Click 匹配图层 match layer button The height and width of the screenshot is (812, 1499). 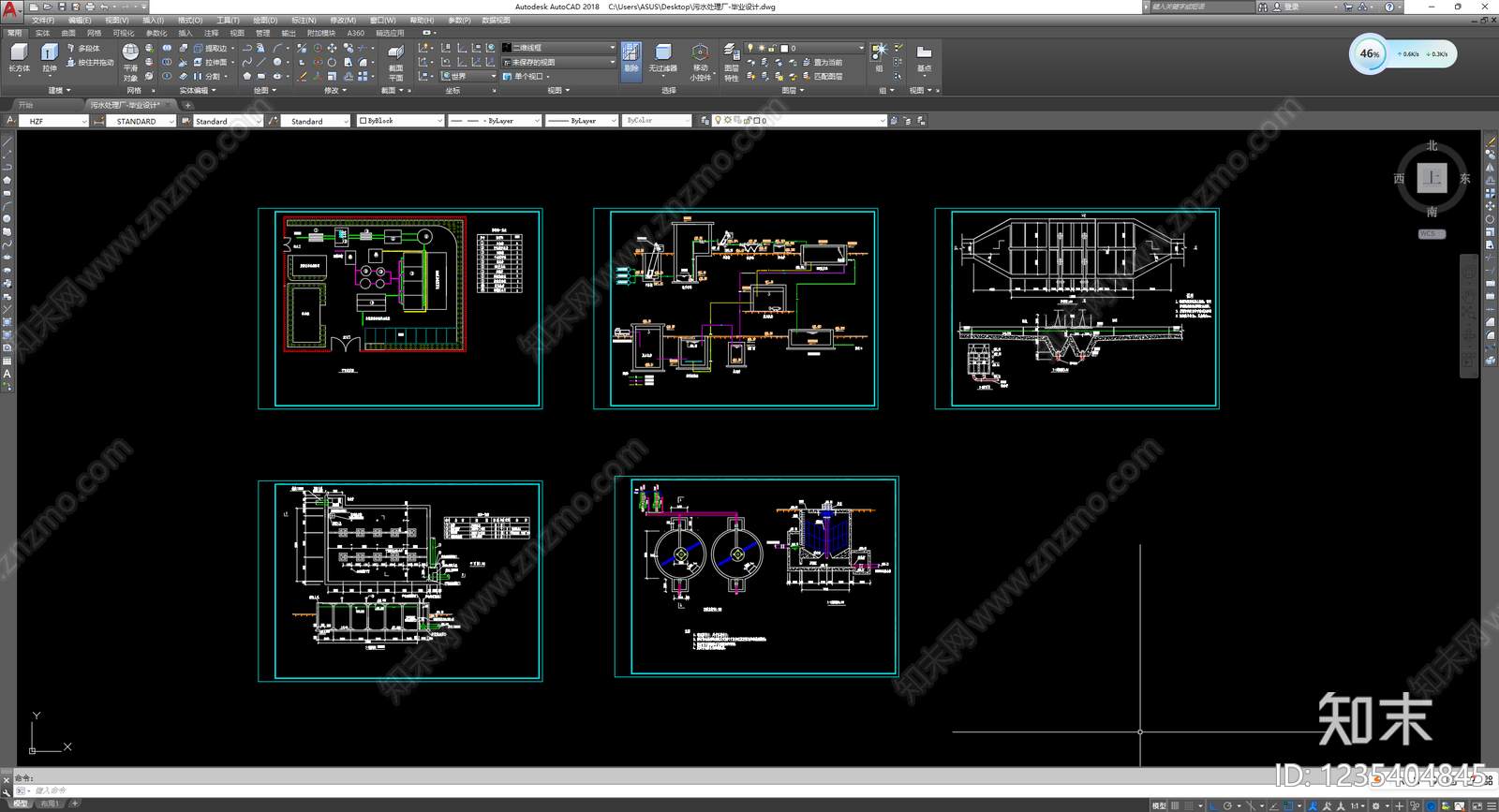pos(822,76)
